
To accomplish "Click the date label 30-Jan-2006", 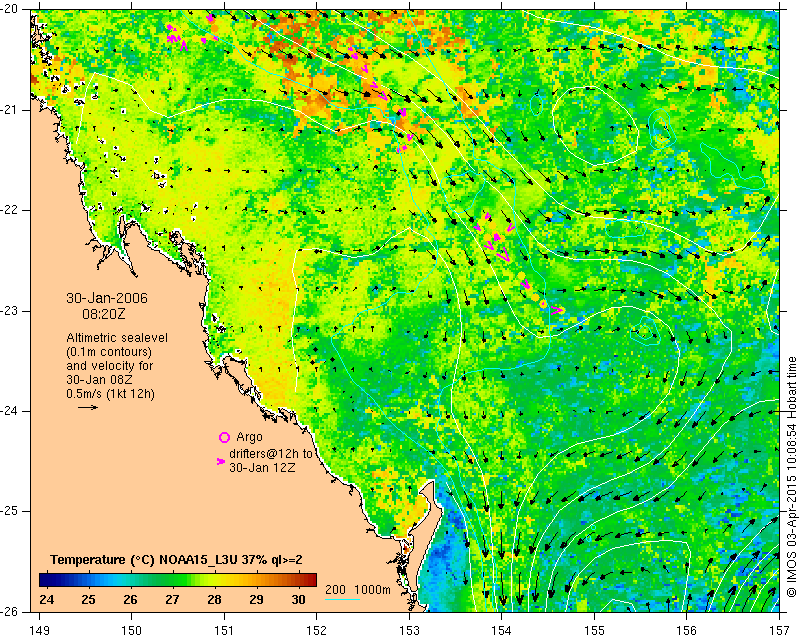I will (x=107, y=298).
